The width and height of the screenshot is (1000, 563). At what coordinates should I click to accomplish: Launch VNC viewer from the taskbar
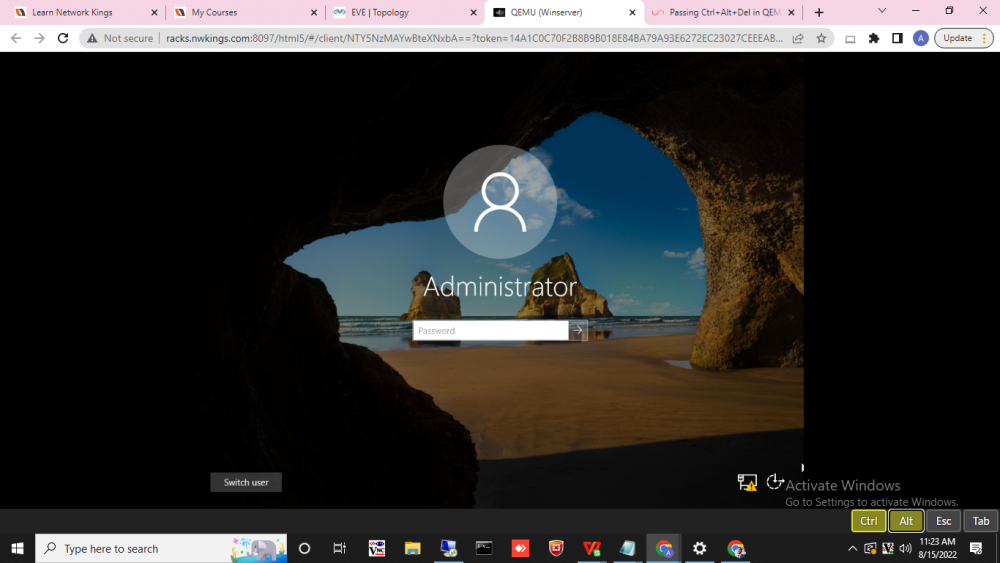pos(376,548)
